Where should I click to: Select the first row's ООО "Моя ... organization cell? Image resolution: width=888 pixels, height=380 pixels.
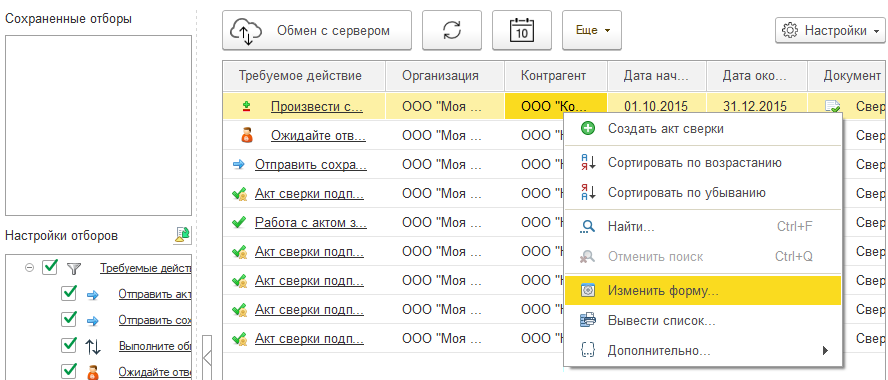(x=445, y=106)
